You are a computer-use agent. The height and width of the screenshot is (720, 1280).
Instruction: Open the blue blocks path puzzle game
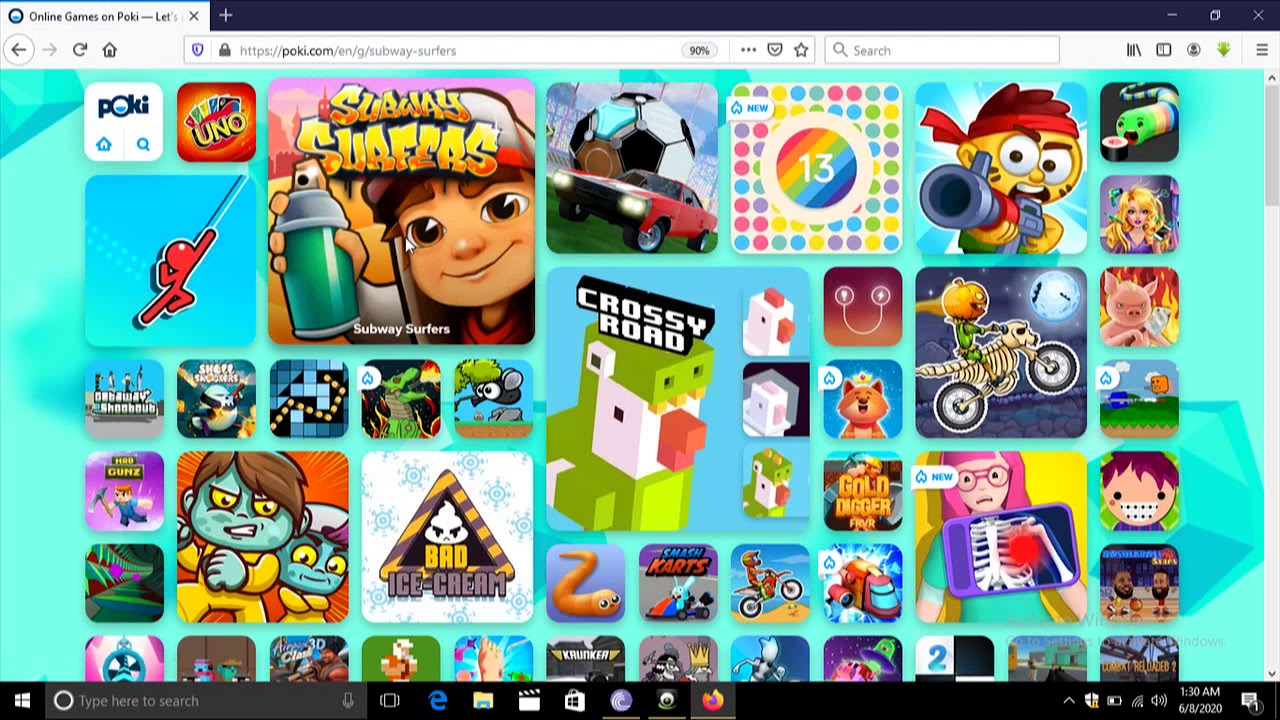309,399
